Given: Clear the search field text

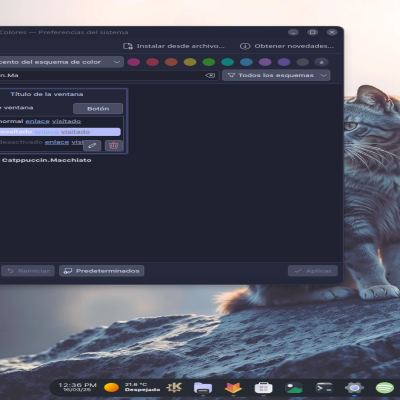Looking at the screenshot, I should pos(210,75).
